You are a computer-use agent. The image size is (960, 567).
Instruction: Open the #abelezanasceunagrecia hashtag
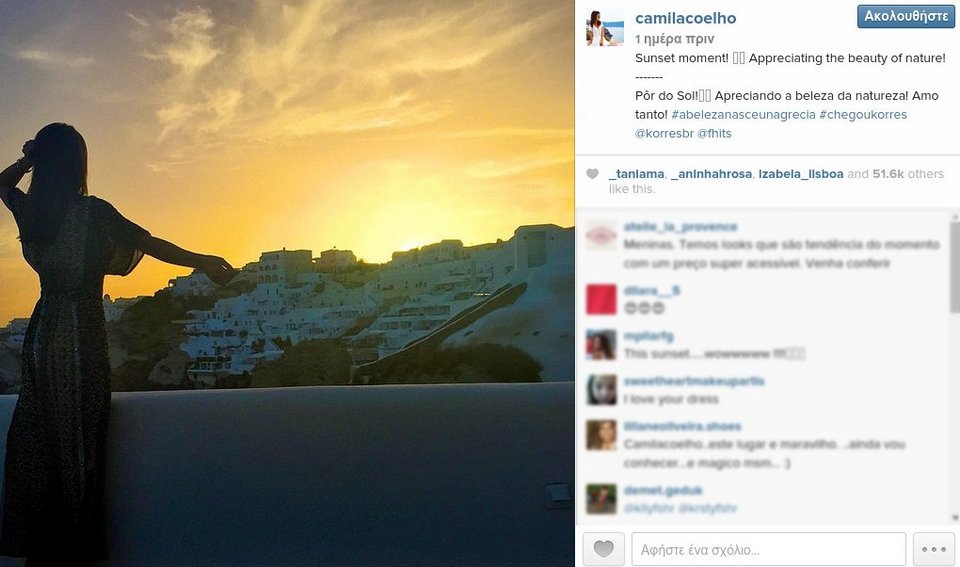click(743, 115)
